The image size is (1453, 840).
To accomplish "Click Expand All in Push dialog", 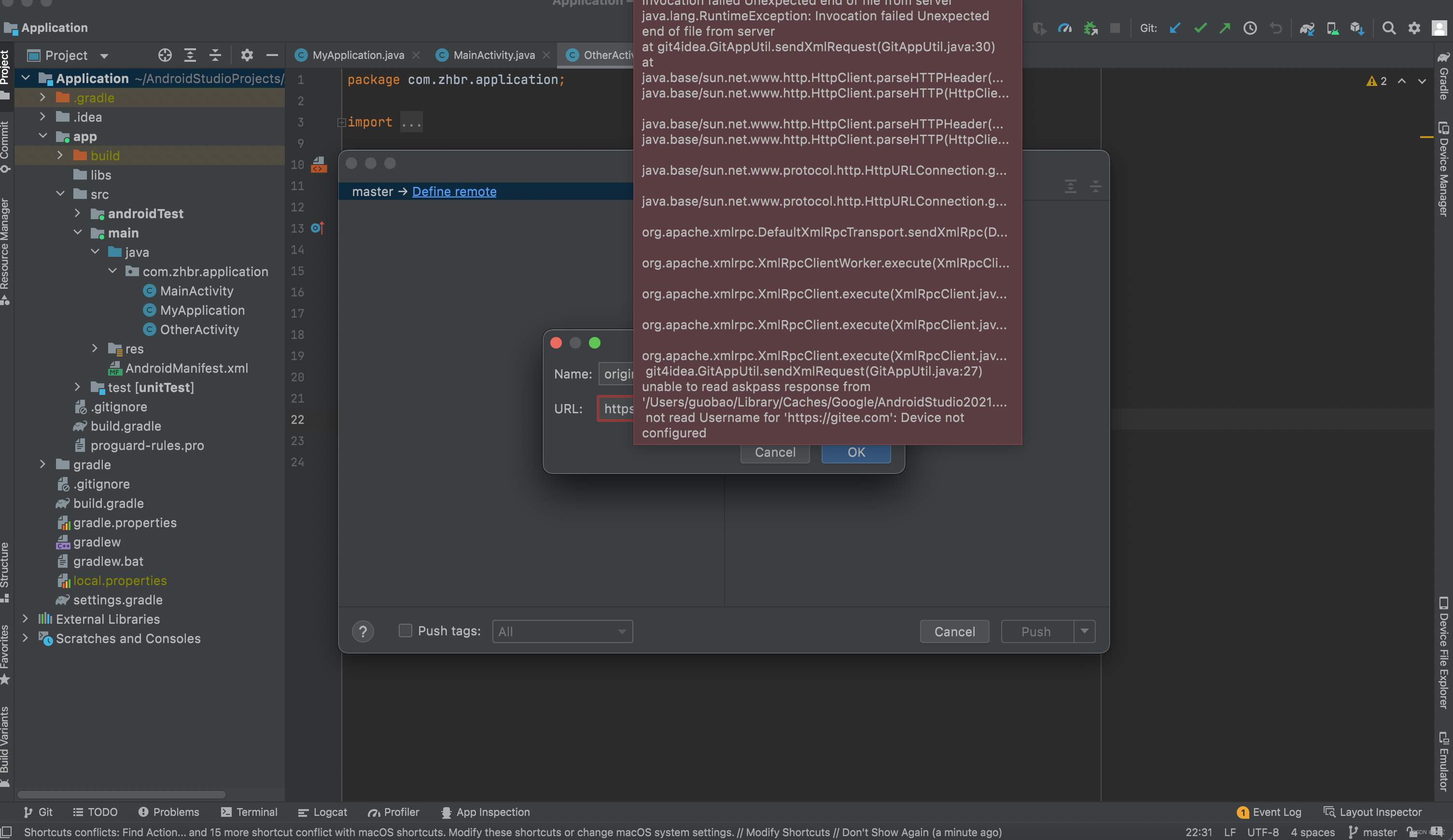I will 1071,186.
